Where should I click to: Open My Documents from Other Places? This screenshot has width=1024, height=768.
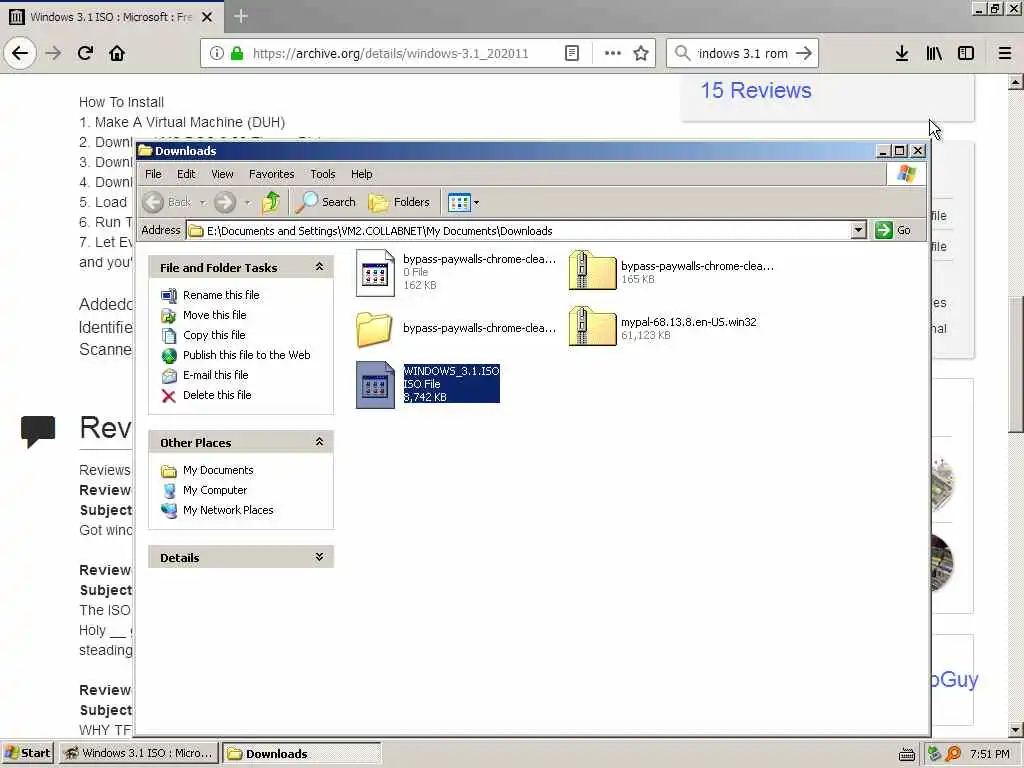point(218,470)
